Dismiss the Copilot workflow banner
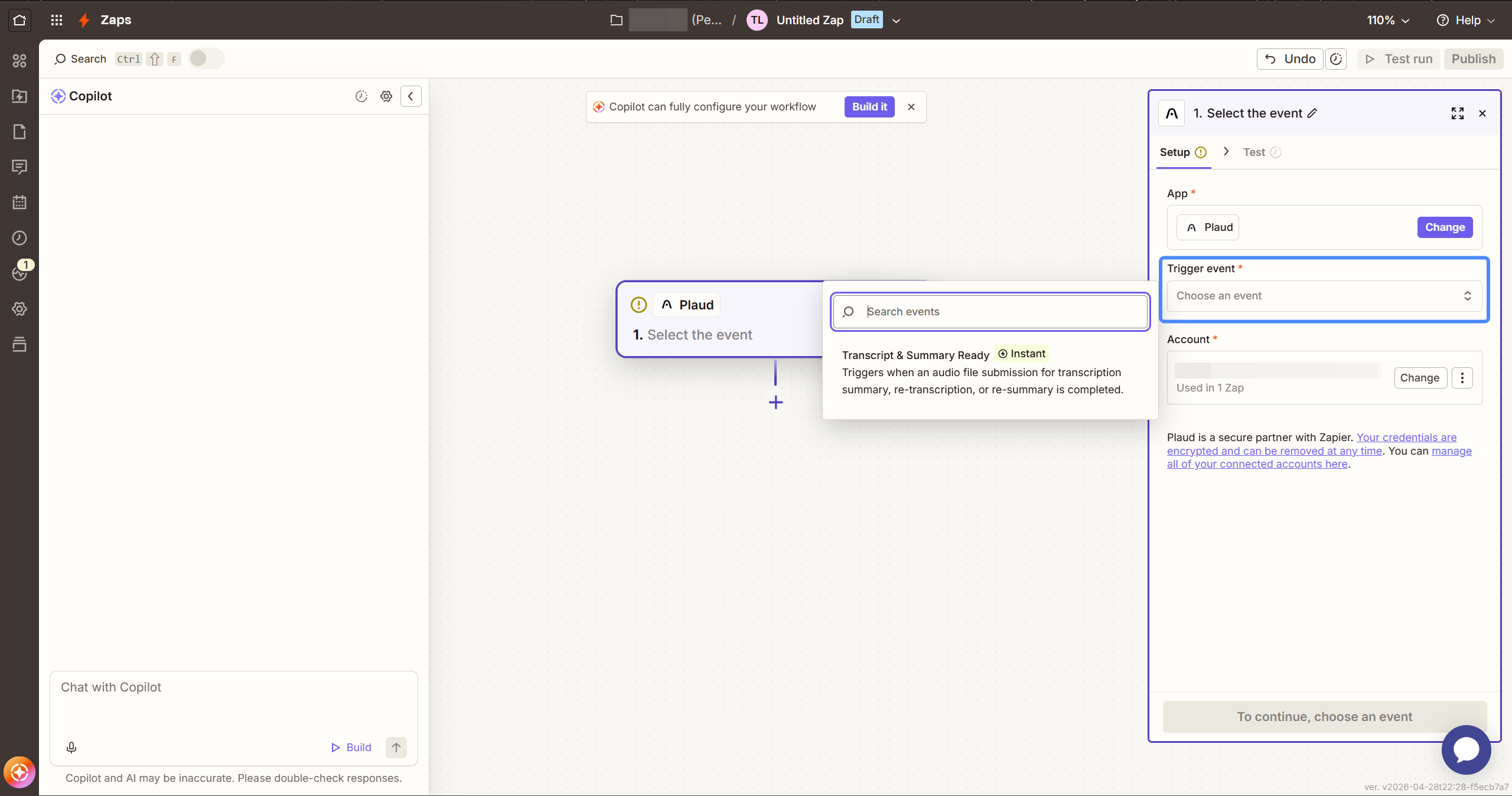This screenshot has width=1512, height=796. click(x=911, y=107)
